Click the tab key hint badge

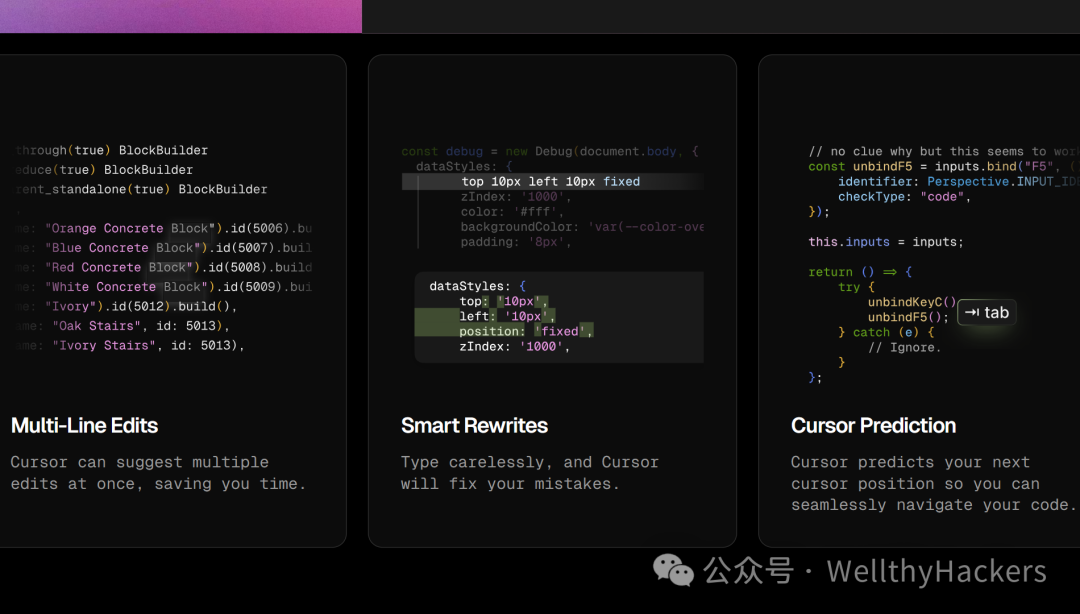(986, 313)
